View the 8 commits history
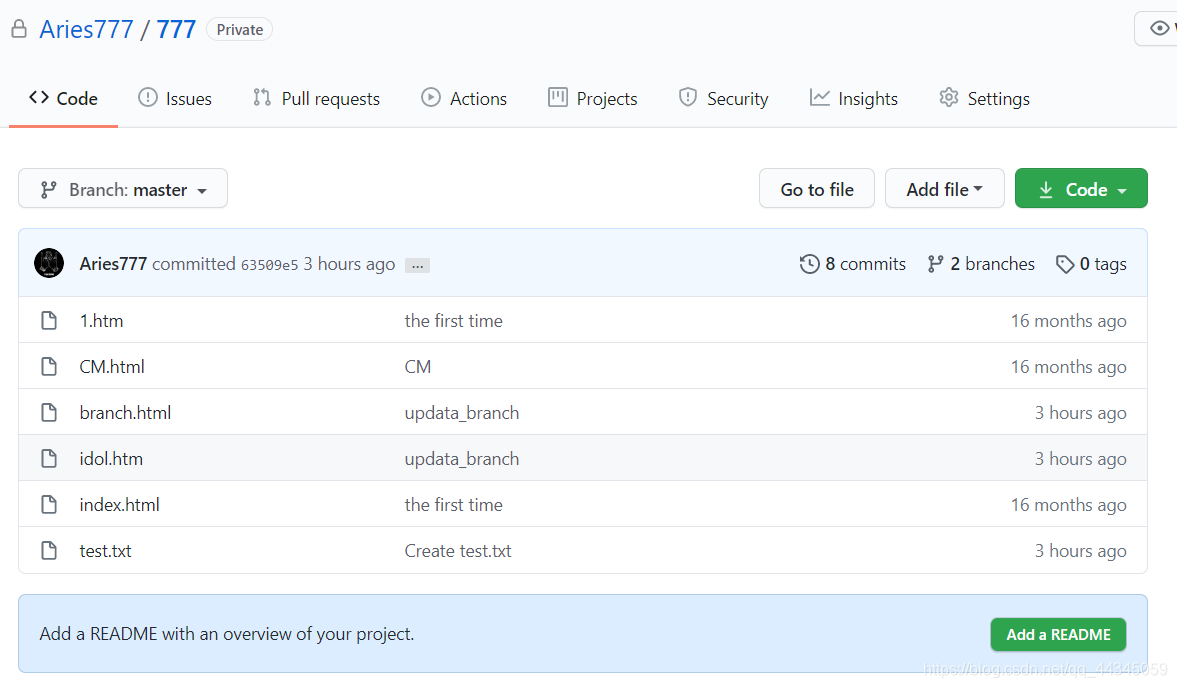Viewport: 1177px width, 688px height. 853,264
